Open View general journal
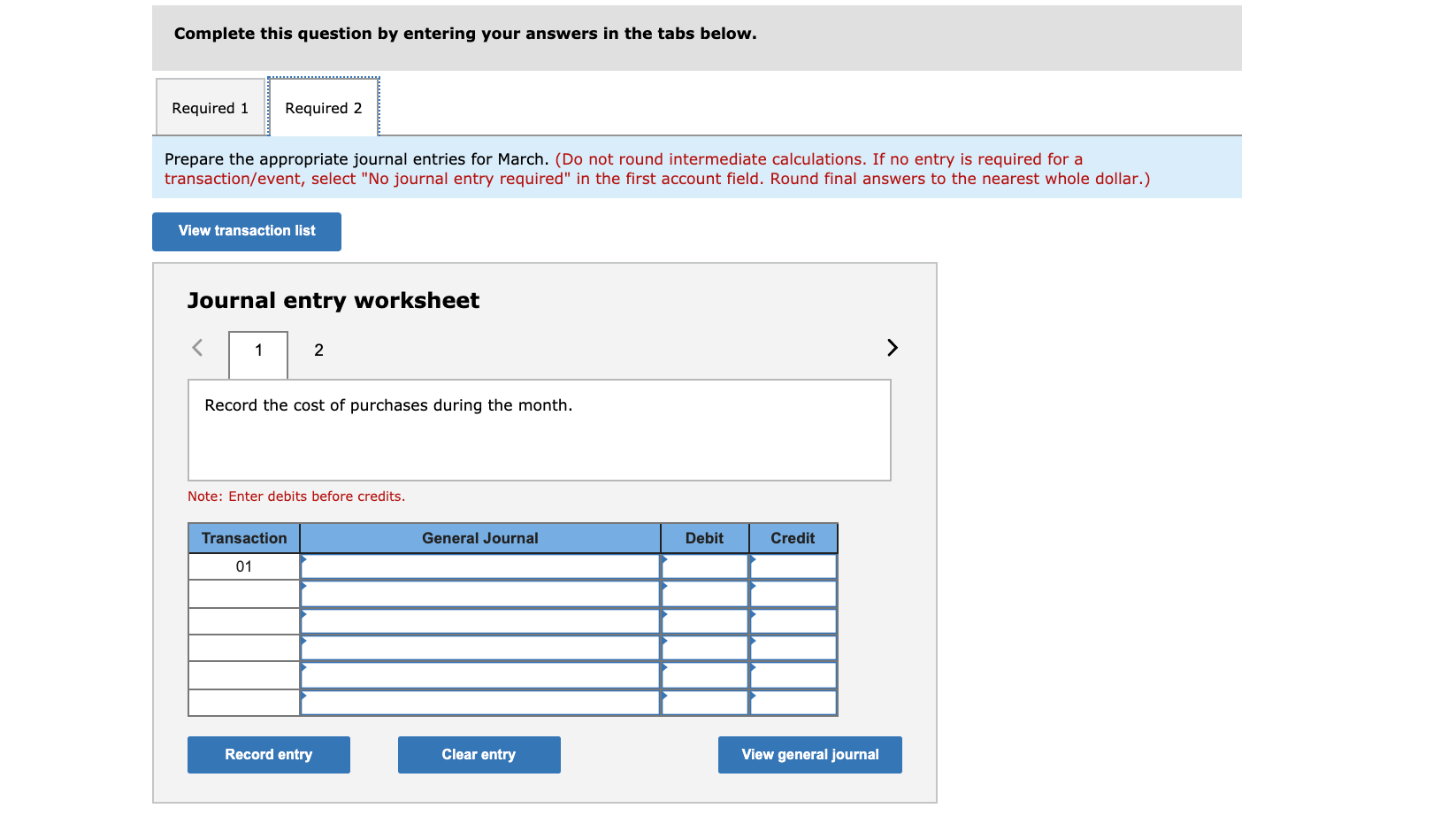 point(810,755)
